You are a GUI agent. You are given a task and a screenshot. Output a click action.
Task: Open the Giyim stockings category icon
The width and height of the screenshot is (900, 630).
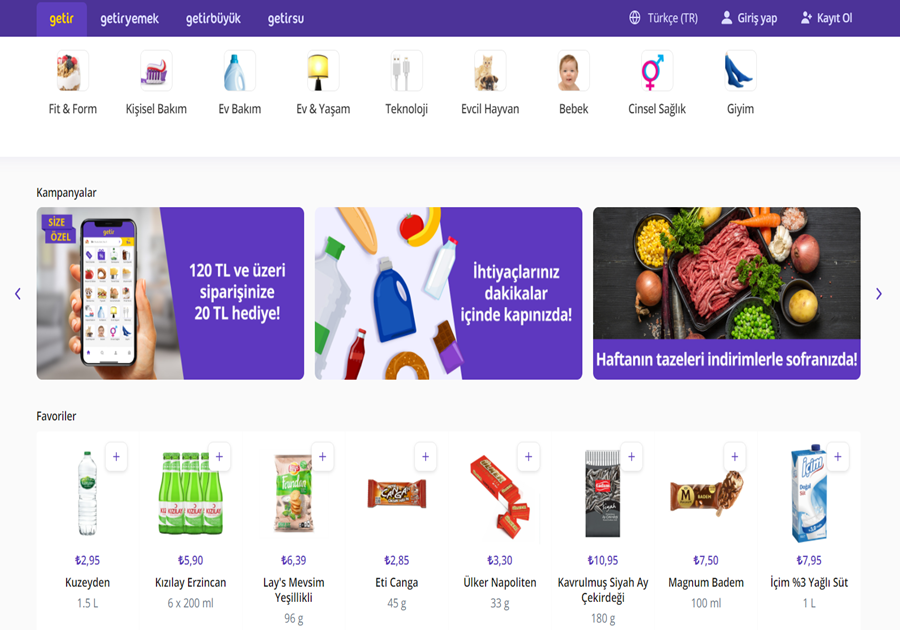(740, 71)
